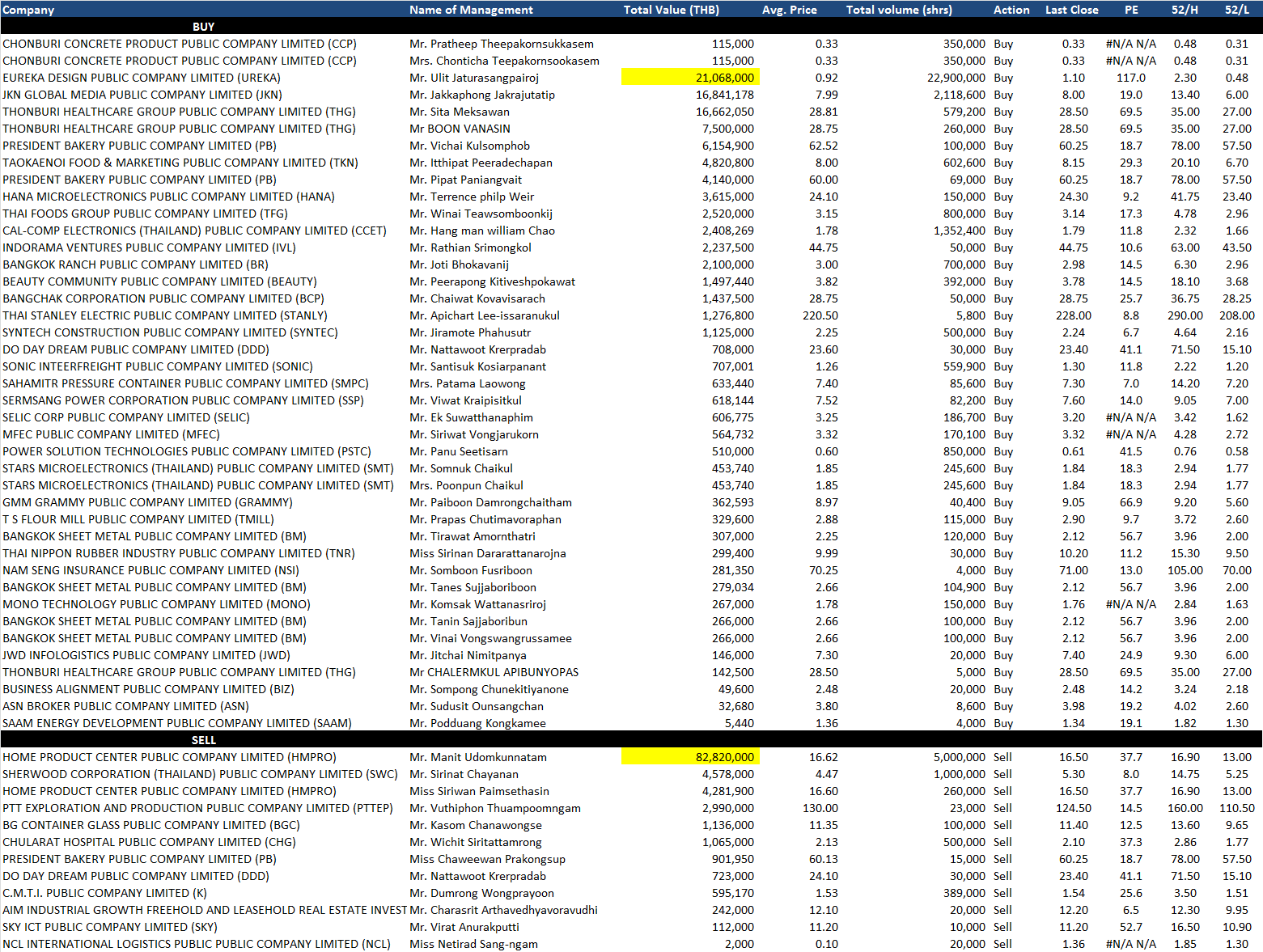This screenshot has width=1263, height=952.
Task: Click BG CONTAINER GLASS (BGC) cell
Action: (x=151, y=825)
